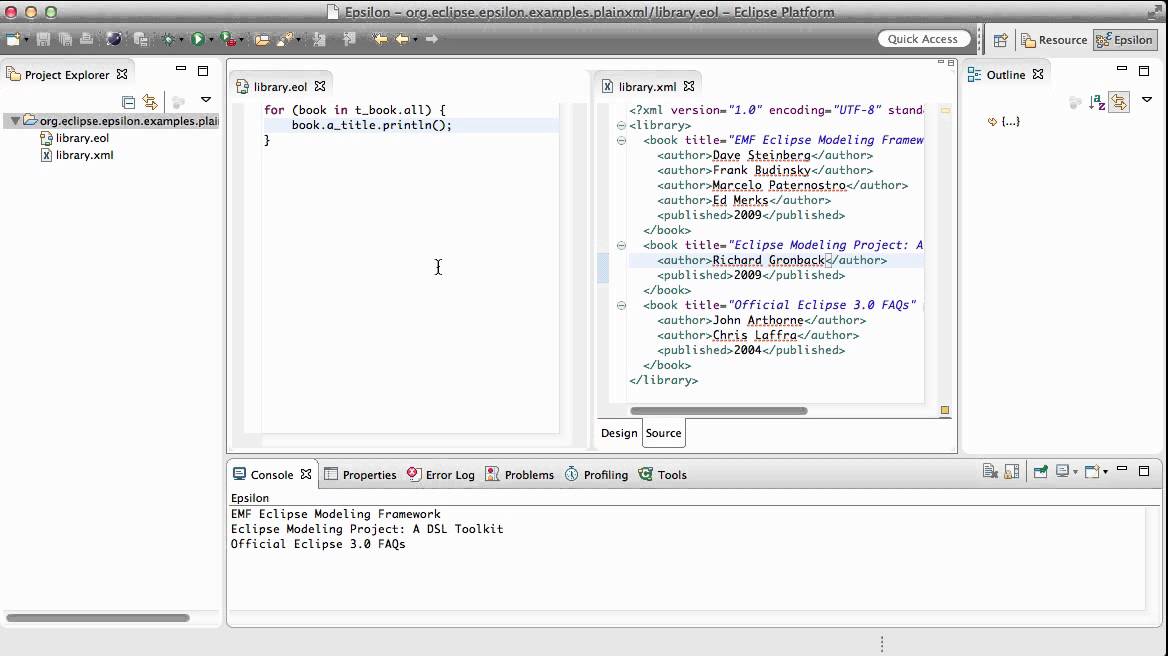Select the {...} item in Outline
Screen dimensions: 1168x656
[x=1004, y=121]
